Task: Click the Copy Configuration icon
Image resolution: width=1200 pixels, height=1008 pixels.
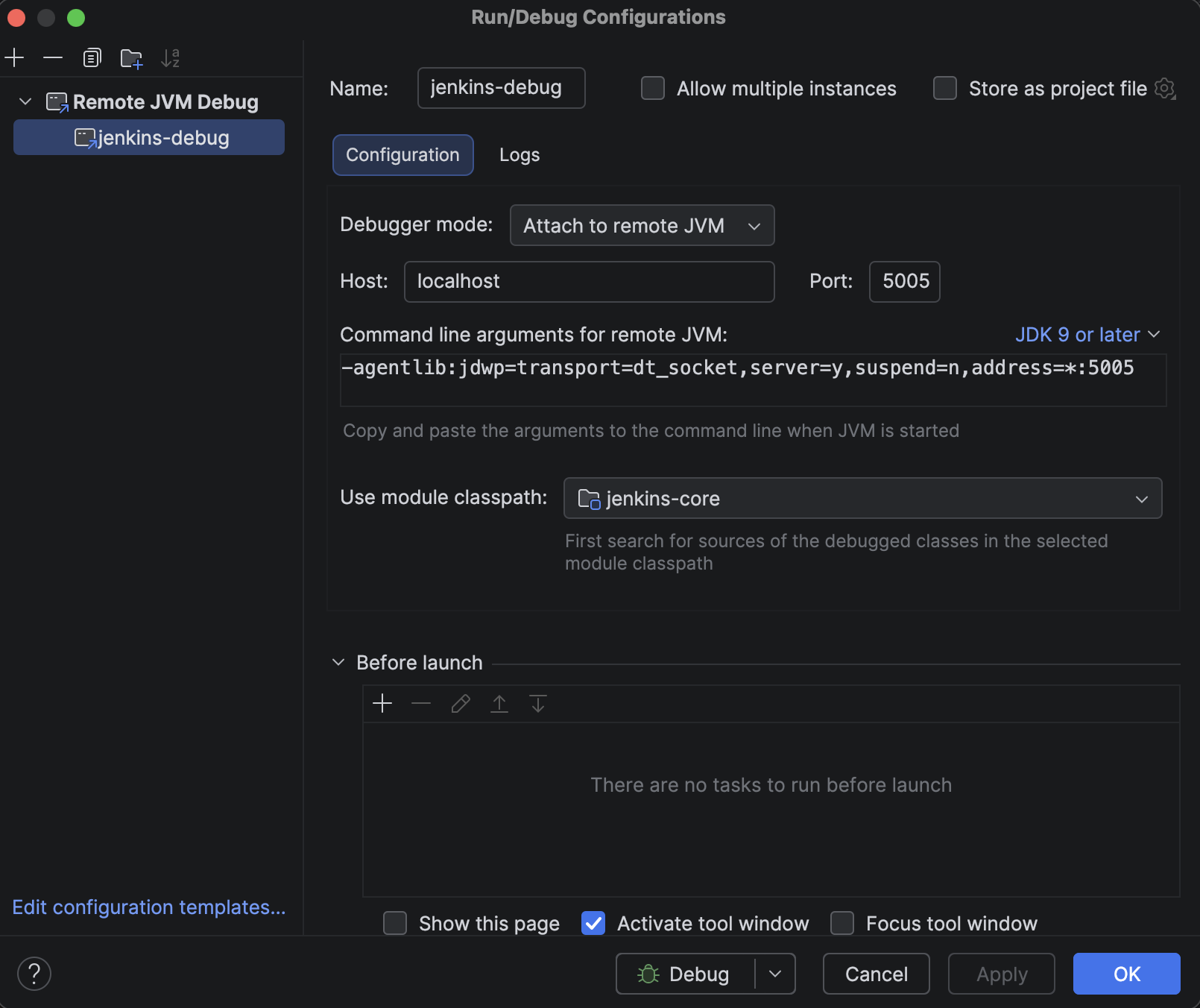Action: 92,57
